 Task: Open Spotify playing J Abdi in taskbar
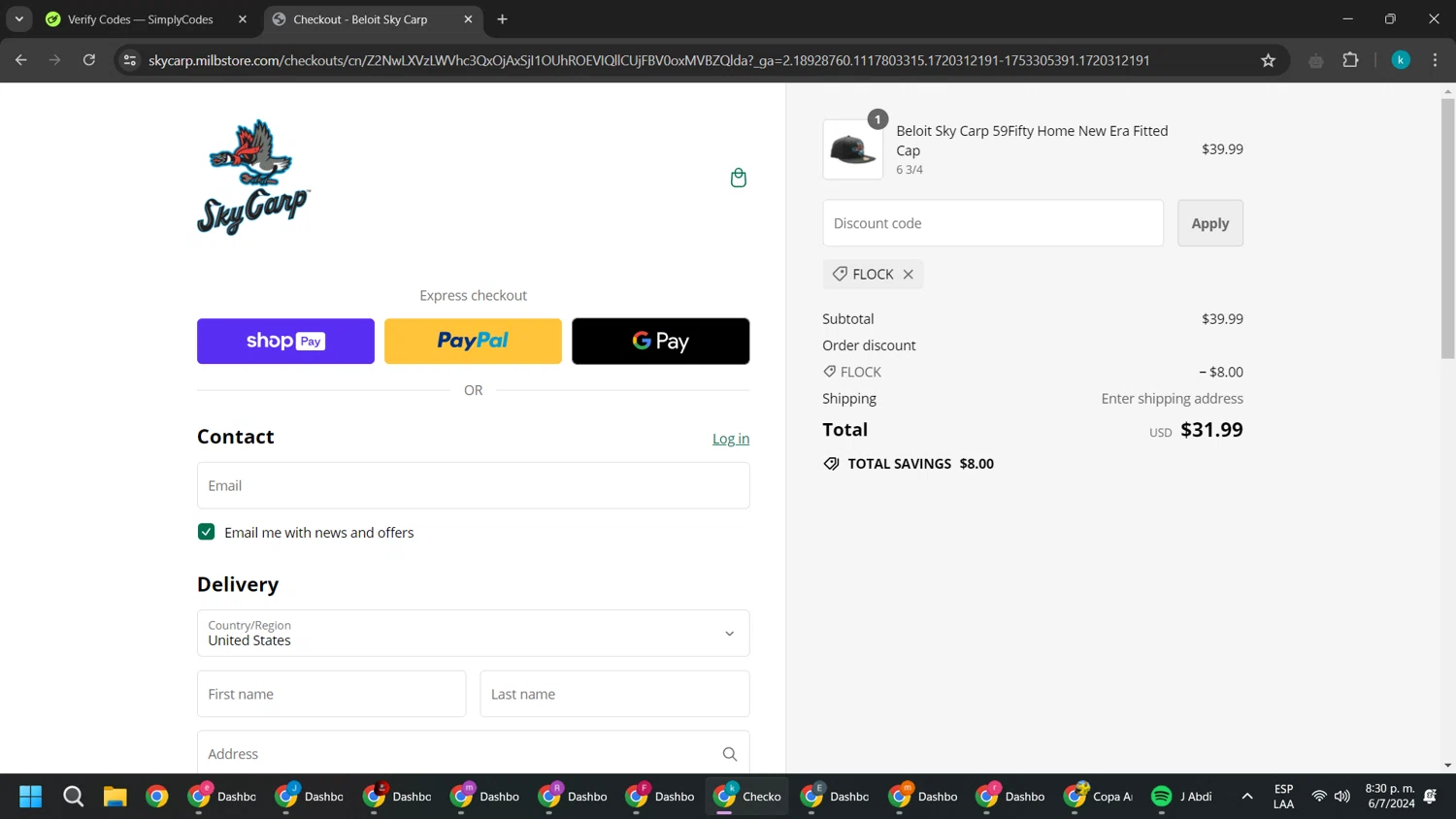coord(1181,797)
